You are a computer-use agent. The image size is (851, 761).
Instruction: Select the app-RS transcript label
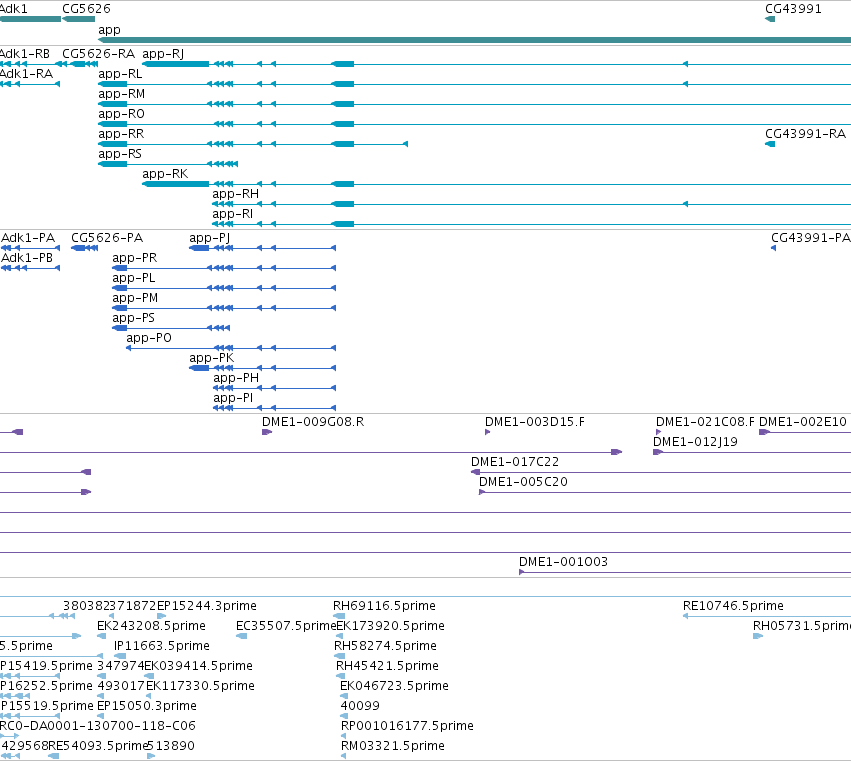tap(120, 154)
